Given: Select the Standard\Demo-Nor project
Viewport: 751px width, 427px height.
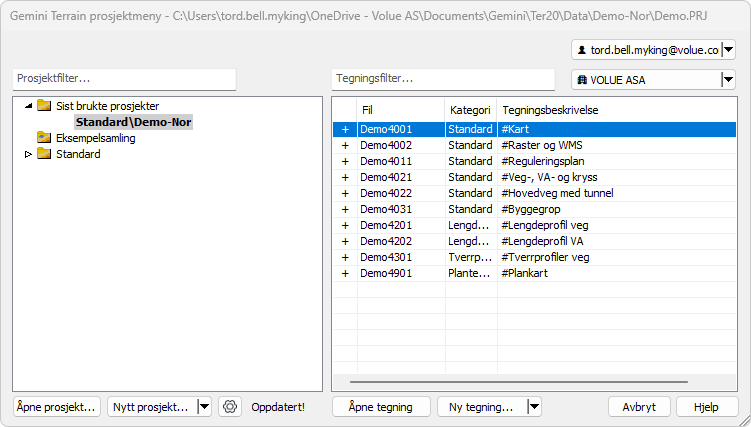Looking at the screenshot, I should point(133,122).
